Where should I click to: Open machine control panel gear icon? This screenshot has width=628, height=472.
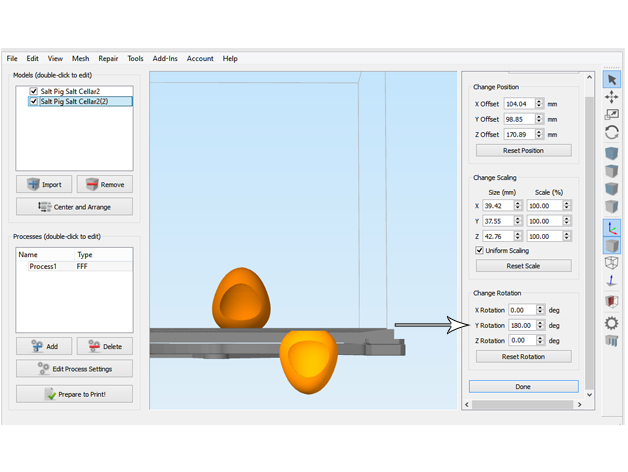[x=612, y=323]
